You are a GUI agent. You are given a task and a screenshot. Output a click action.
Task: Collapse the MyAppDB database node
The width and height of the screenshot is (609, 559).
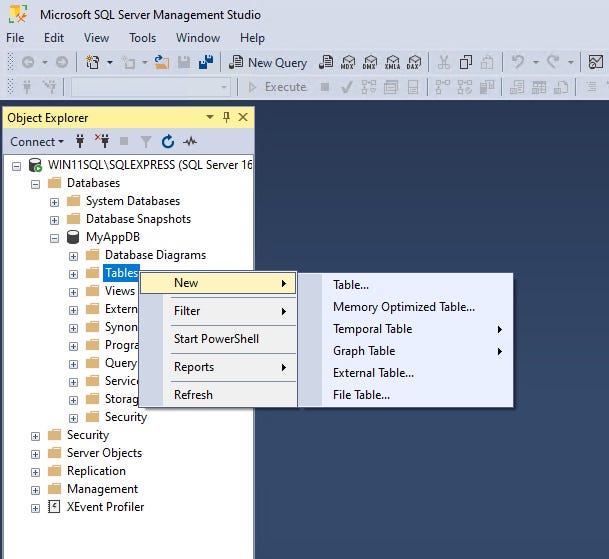(x=54, y=239)
